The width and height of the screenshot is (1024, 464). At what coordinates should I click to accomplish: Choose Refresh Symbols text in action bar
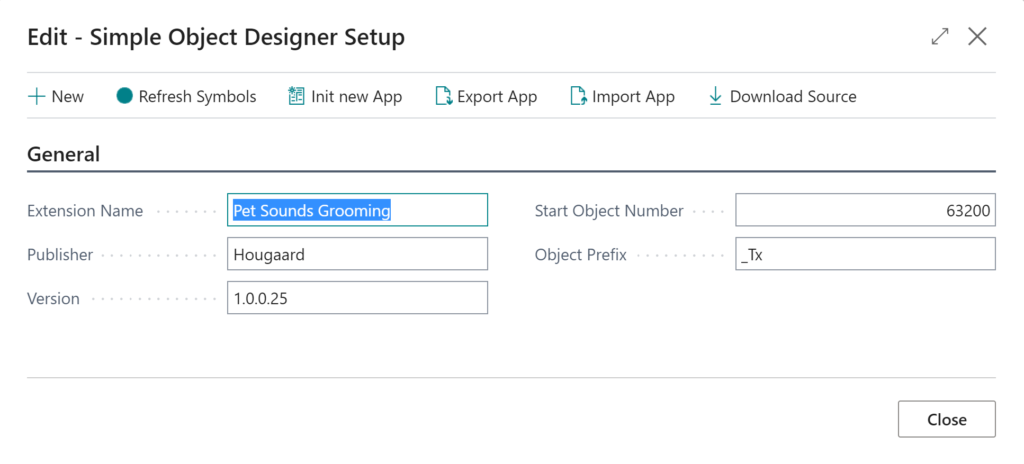pyautogui.click(x=197, y=97)
